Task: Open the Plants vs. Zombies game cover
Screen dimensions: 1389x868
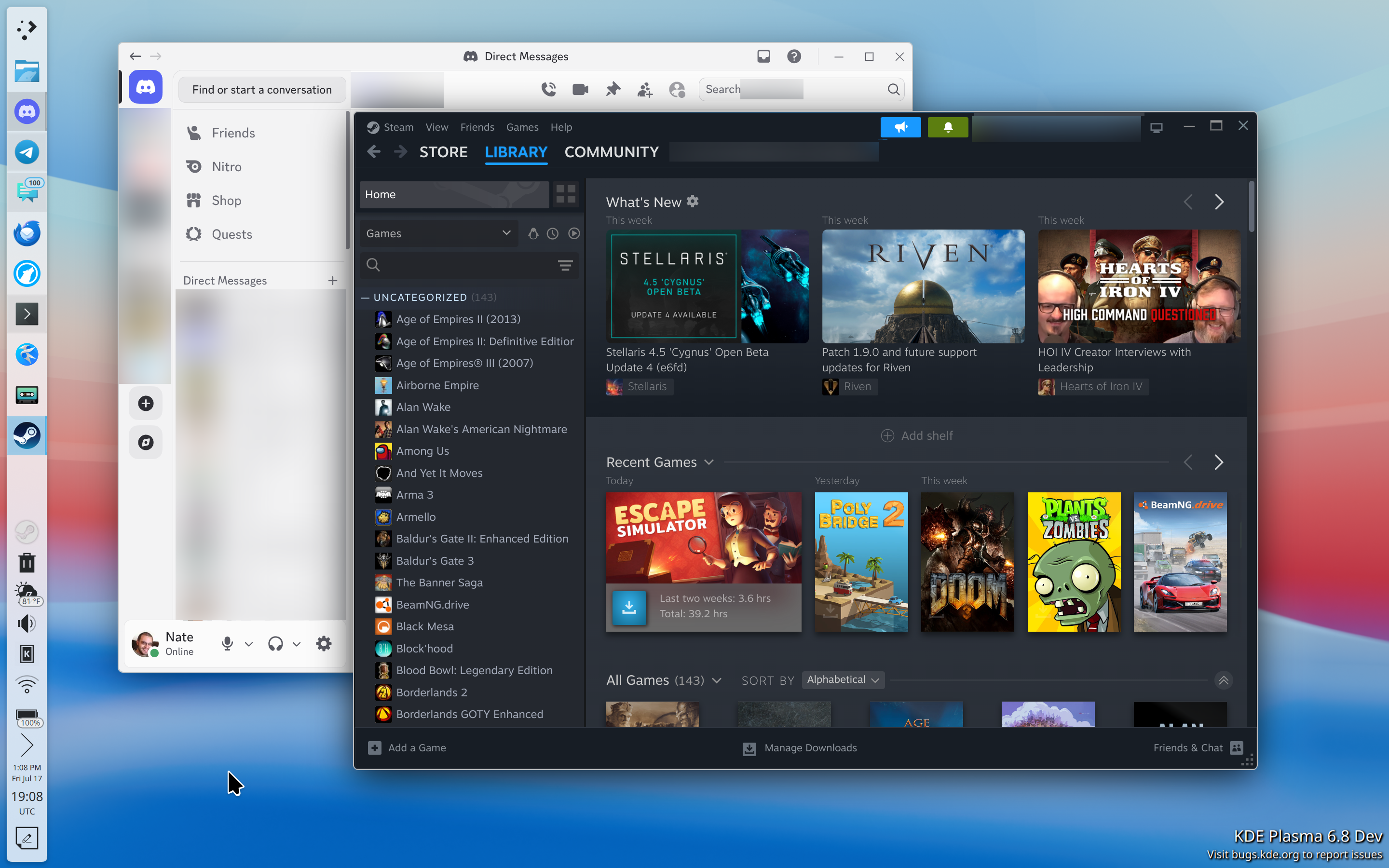Action: [x=1073, y=561]
